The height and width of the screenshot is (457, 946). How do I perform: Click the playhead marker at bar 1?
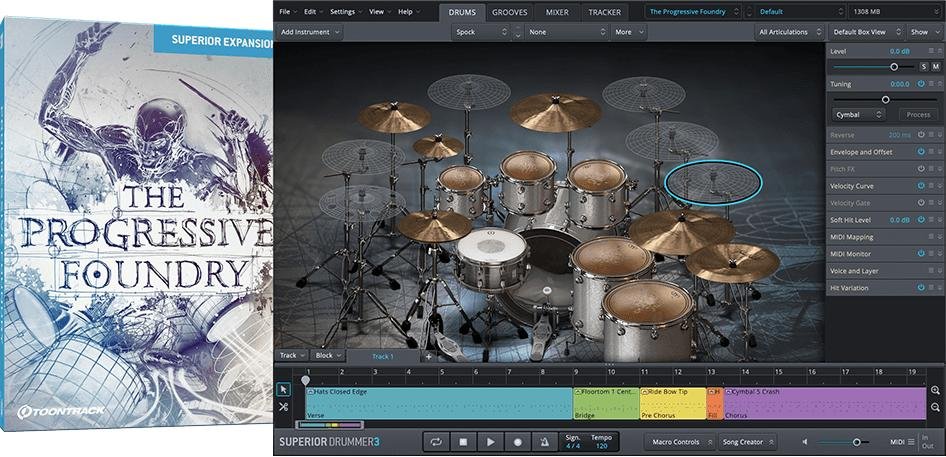click(x=306, y=380)
